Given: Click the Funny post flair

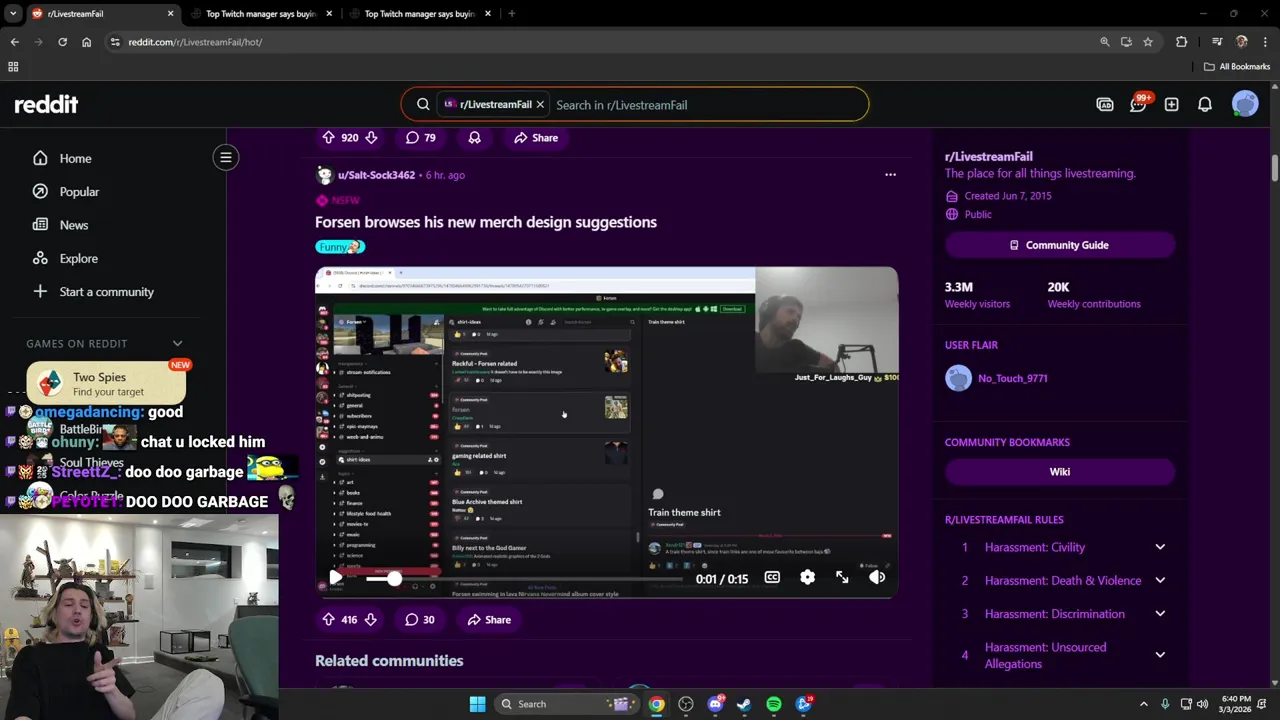Looking at the screenshot, I should click(x=340, y=247).
